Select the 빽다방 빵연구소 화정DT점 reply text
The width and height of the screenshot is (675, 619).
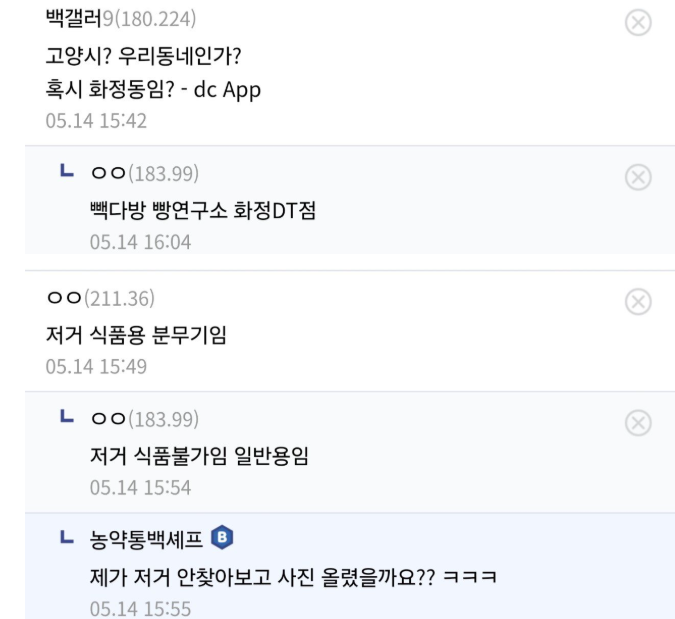[203, 211]
